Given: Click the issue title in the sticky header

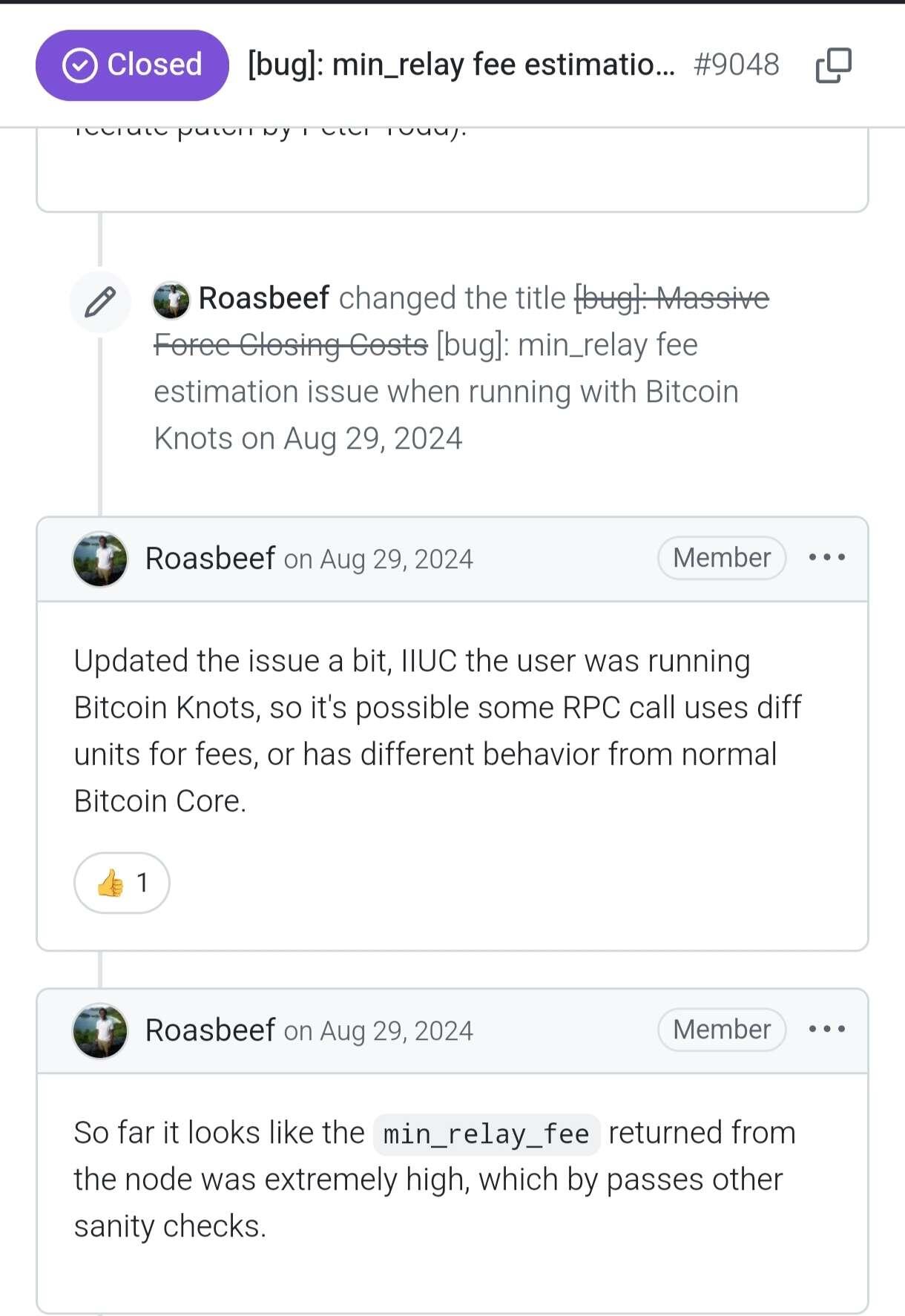Looking at the screenshot, I should 461,65.
